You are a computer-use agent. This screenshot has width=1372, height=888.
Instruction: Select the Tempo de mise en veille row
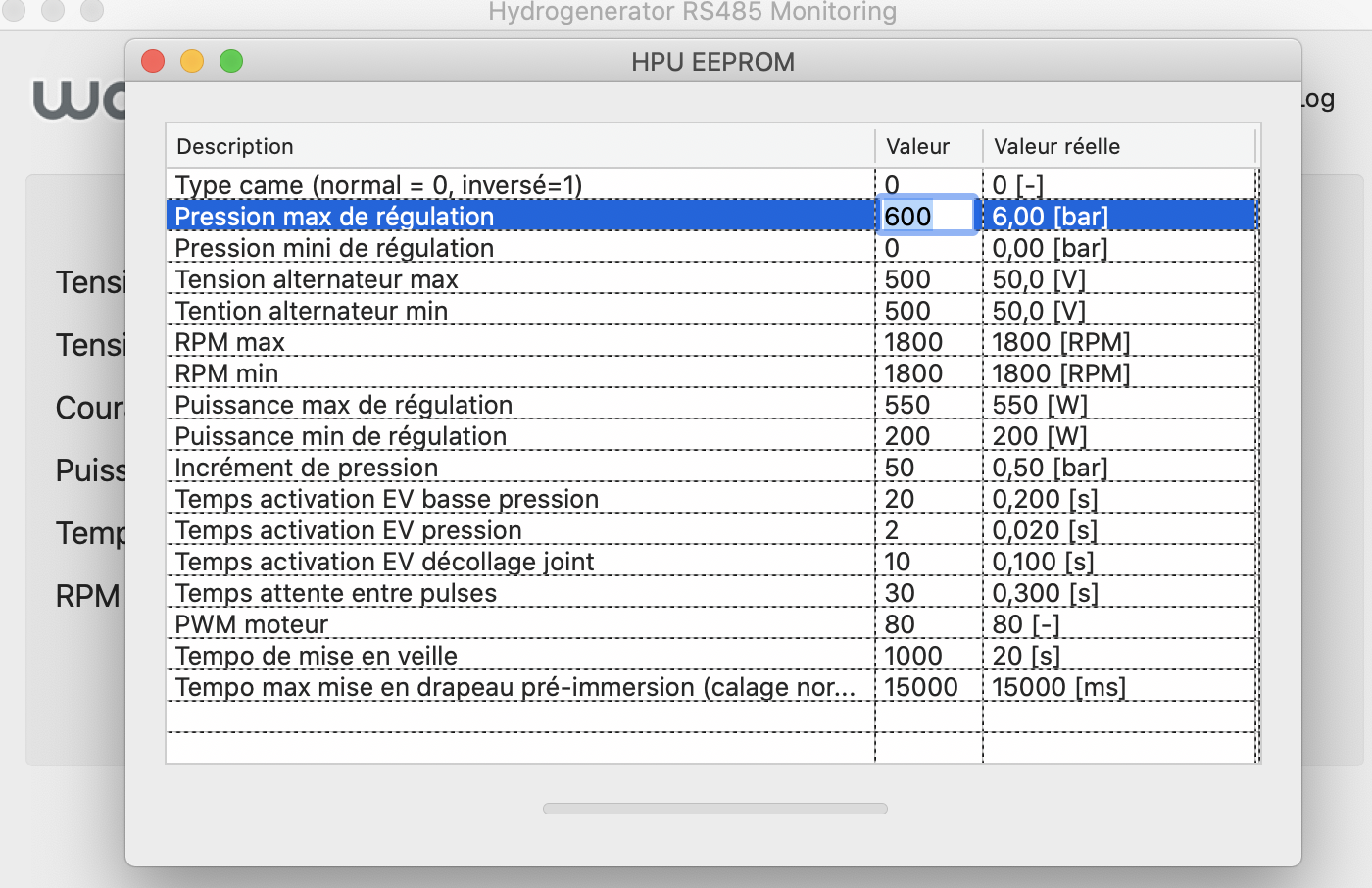711,655
